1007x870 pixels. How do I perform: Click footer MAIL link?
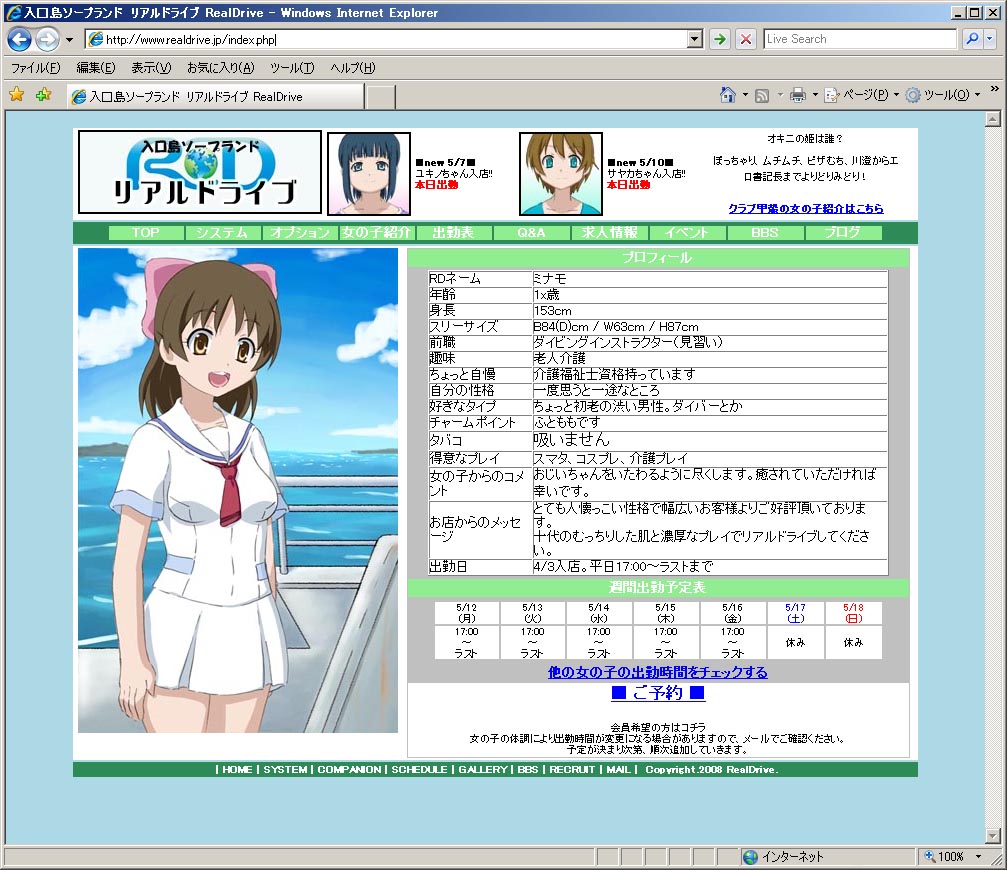tap(618, 769)
